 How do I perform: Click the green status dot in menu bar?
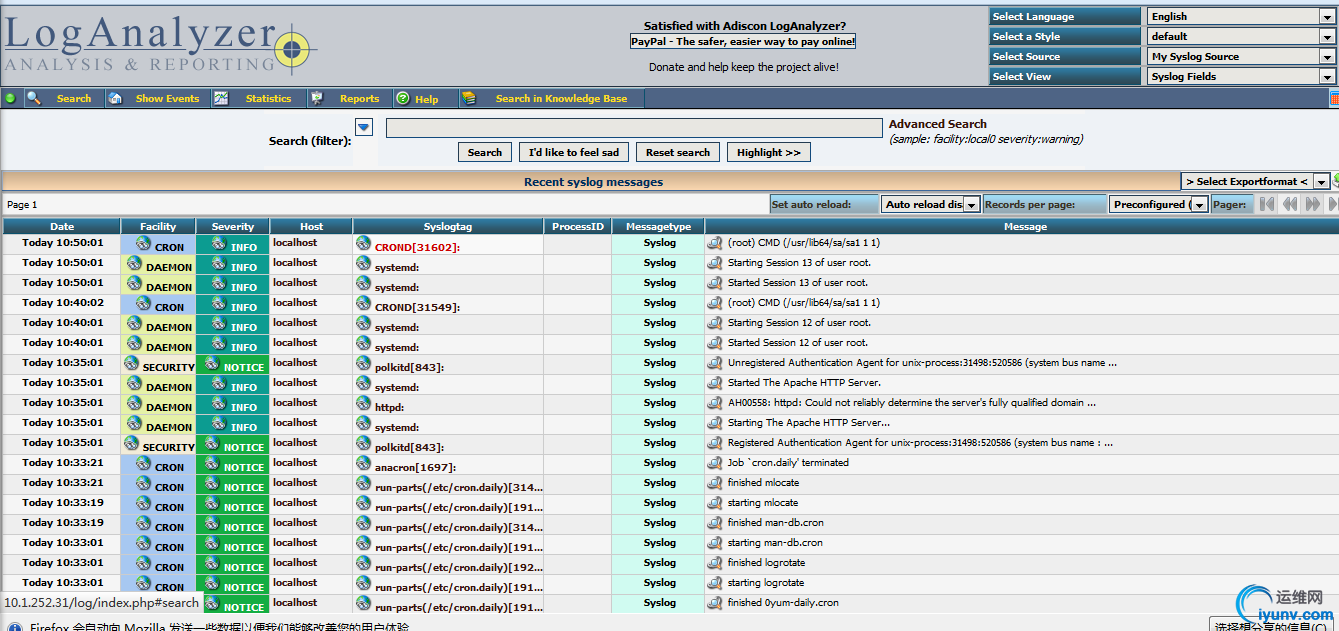(10, 98)
